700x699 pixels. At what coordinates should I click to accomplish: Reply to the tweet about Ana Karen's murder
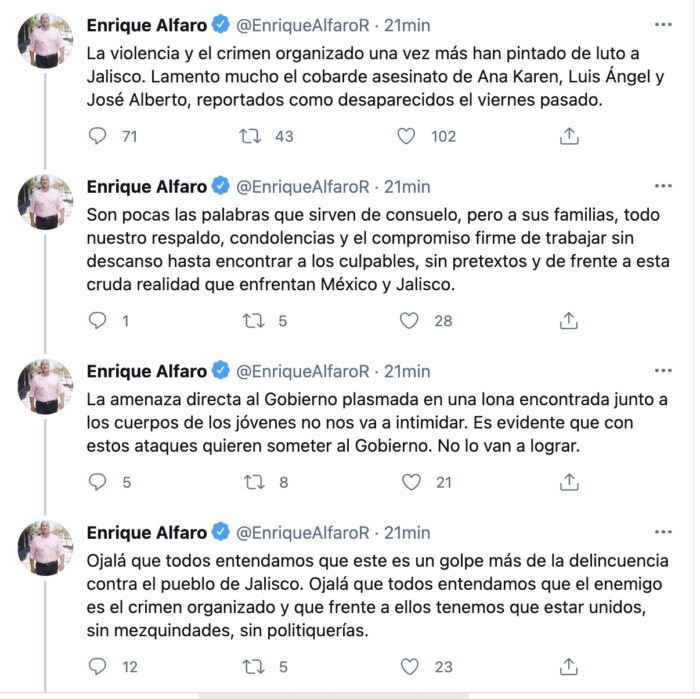click(x=97, y=136)
